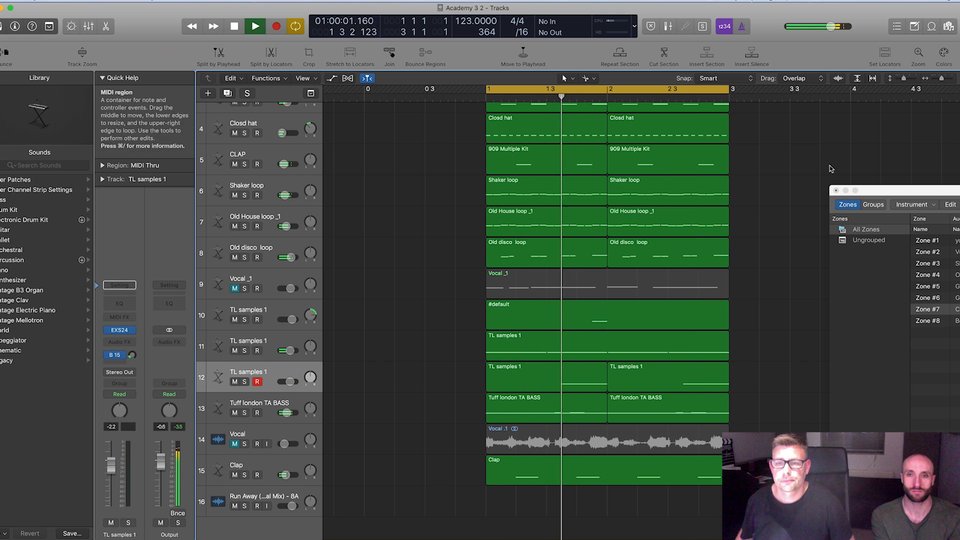Click the Save button in Library

(72, 533)
